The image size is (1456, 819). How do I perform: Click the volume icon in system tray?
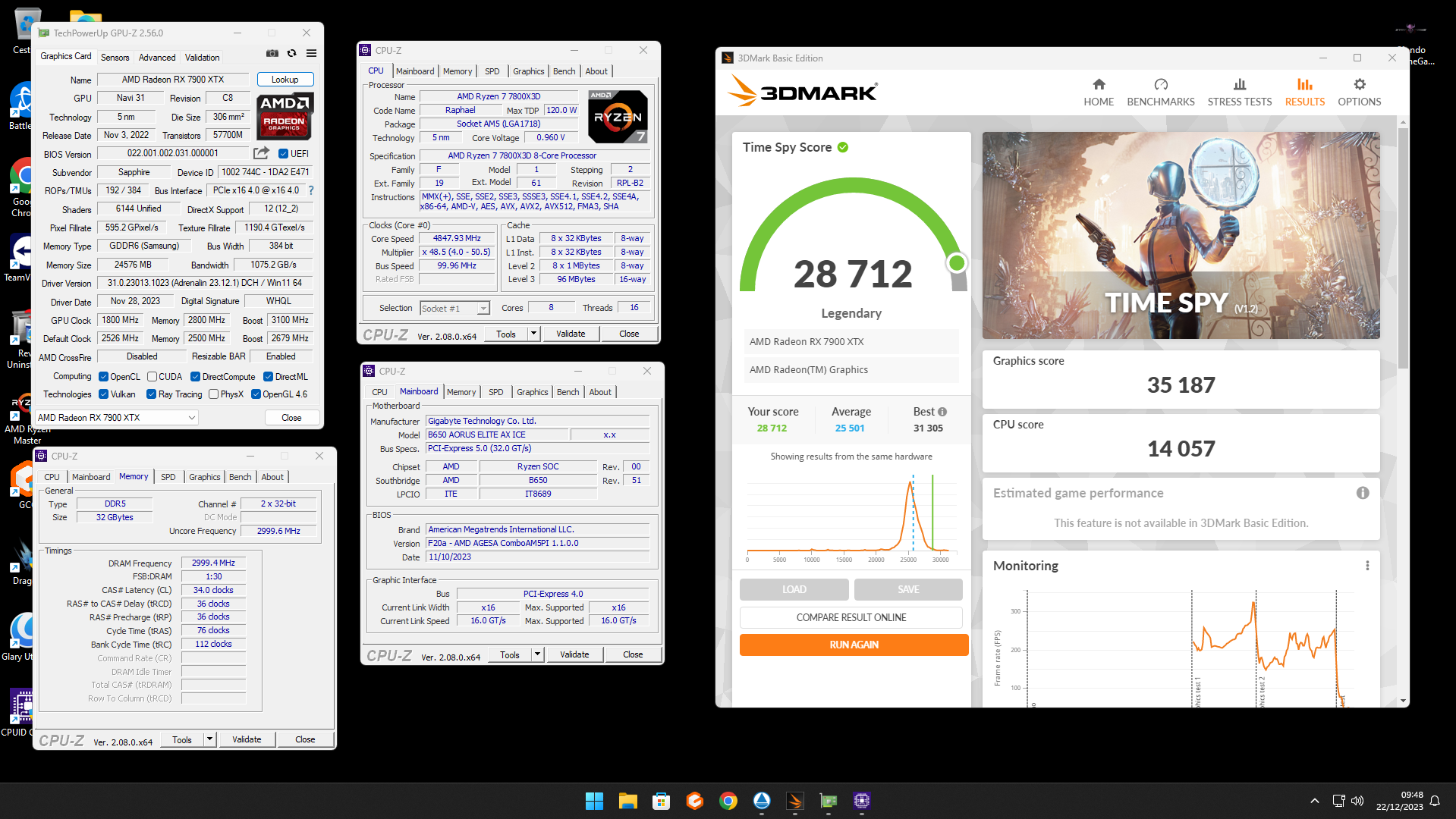pos(1357,801)
